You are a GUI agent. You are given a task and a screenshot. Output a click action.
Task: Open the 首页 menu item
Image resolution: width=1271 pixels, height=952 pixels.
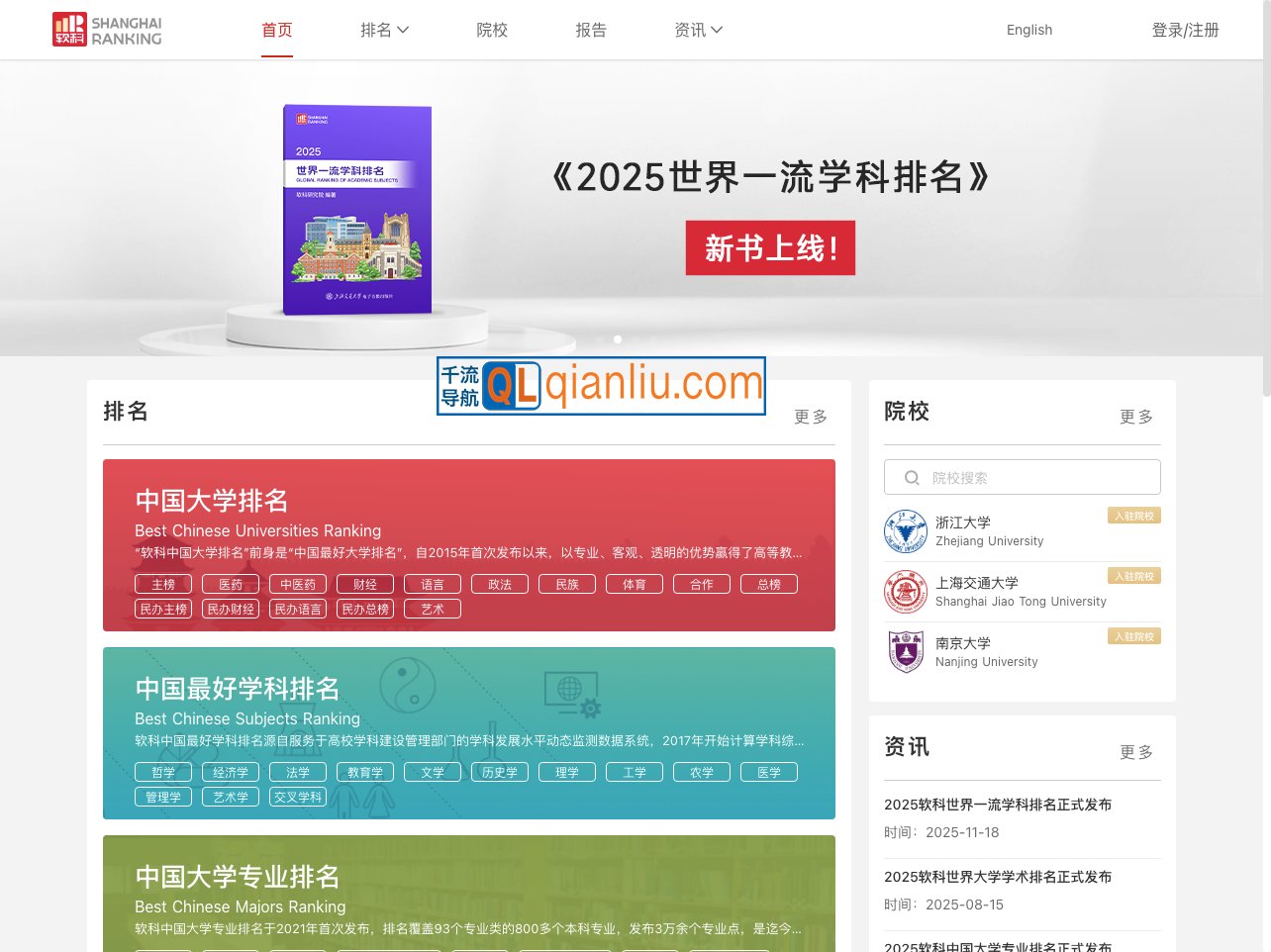(276, 30)
